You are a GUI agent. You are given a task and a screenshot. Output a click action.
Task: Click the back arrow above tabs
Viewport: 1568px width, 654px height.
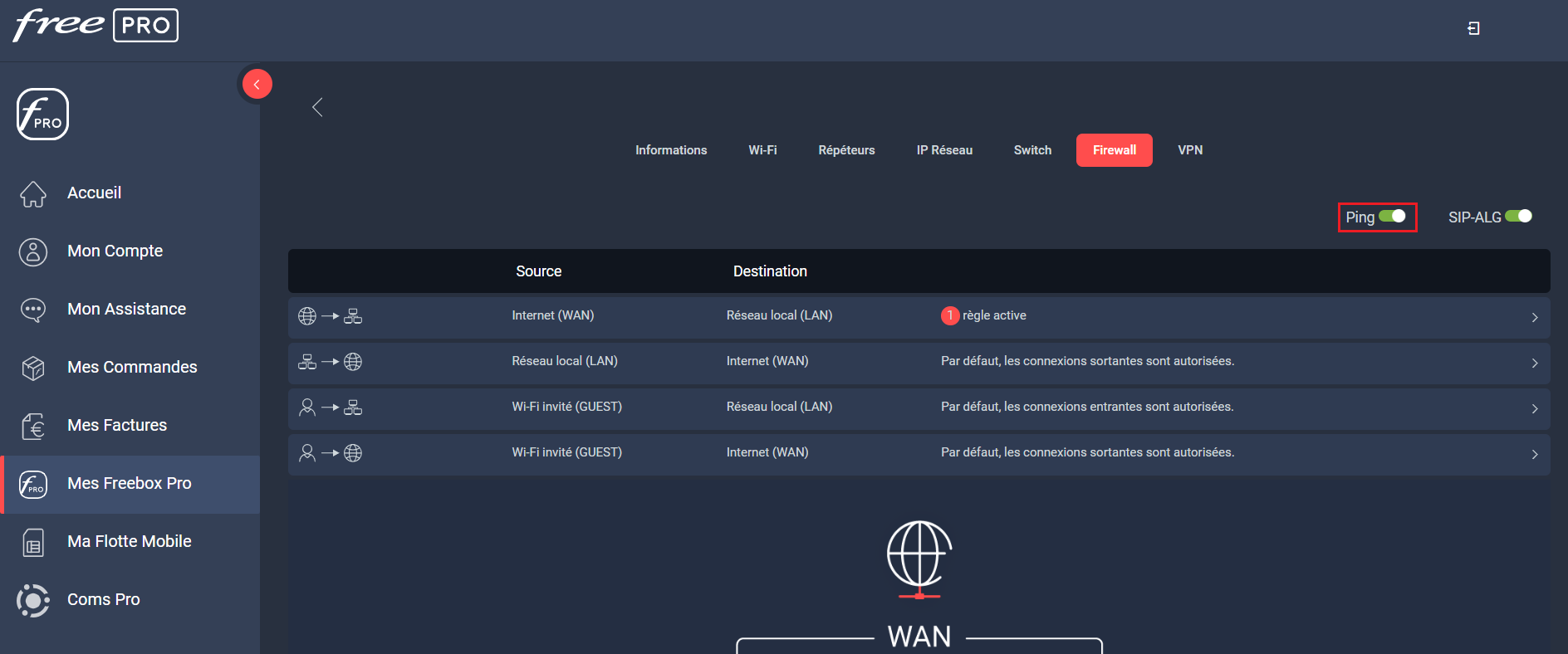tap(317, 107)
